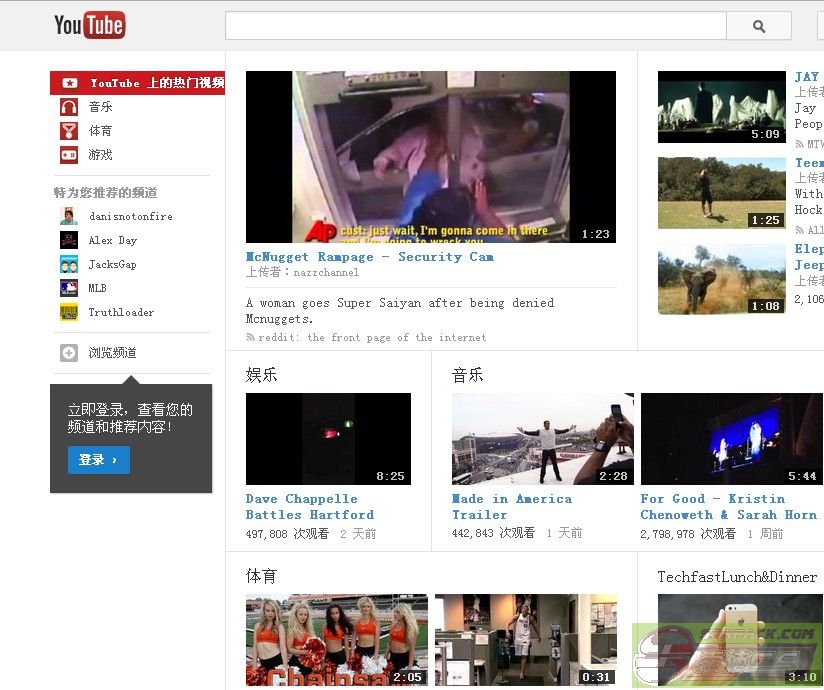Select the JacksGap channel icon
Screen dimensions: 824x690
[x=69, y=264]
